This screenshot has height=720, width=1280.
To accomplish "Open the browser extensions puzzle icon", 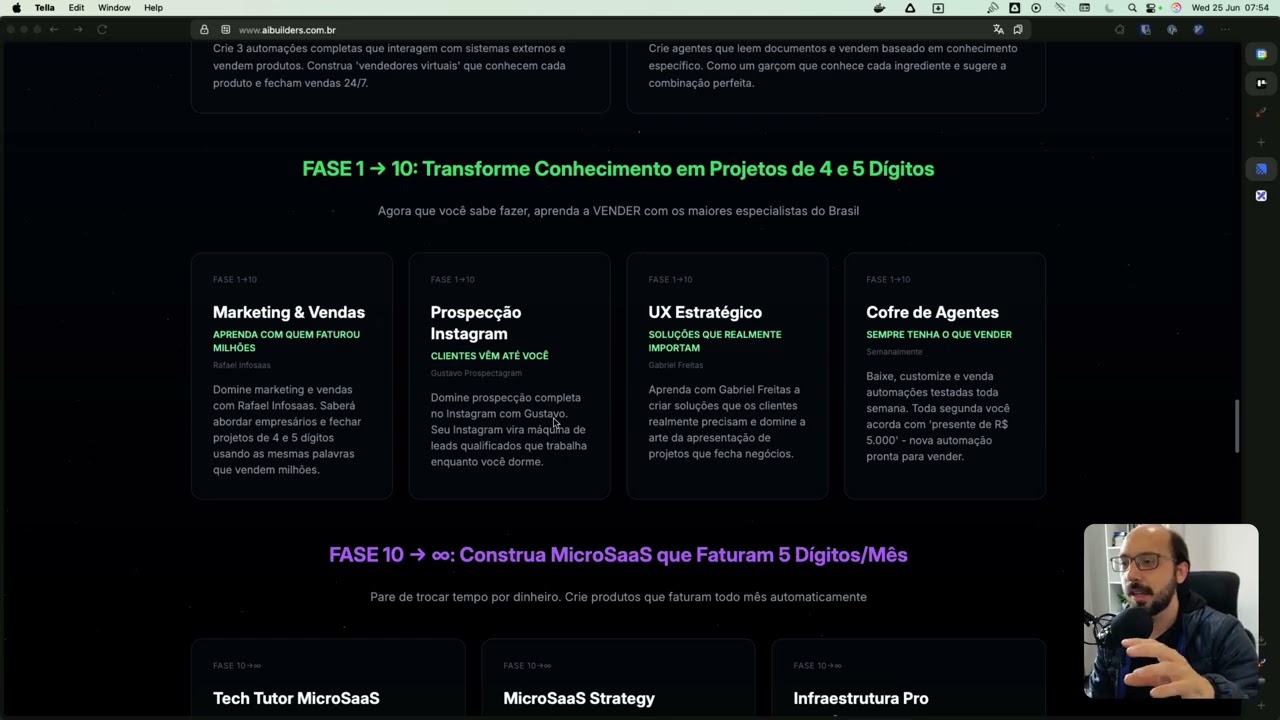I will 1119,30.
